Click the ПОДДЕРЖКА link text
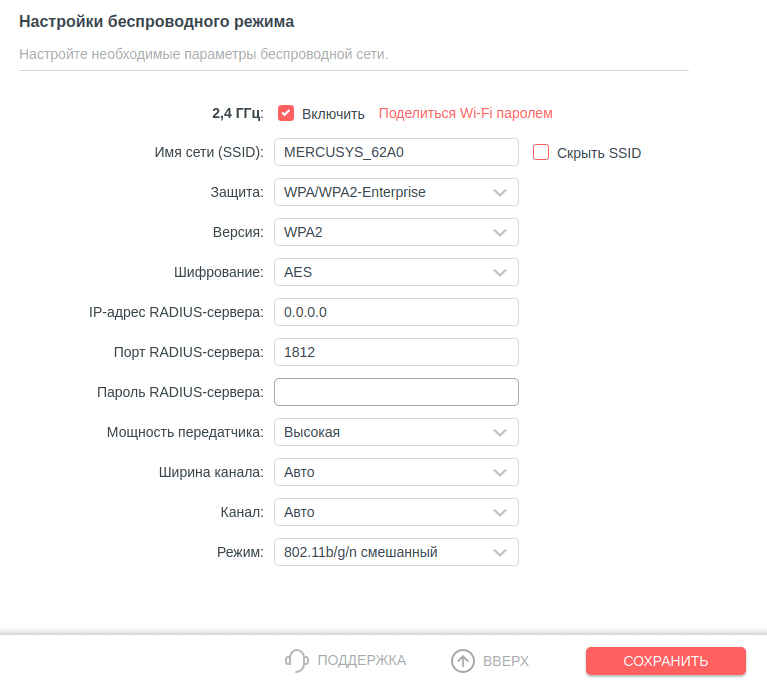Viewport: 767px width, 680px height. (x=361, y=660)
